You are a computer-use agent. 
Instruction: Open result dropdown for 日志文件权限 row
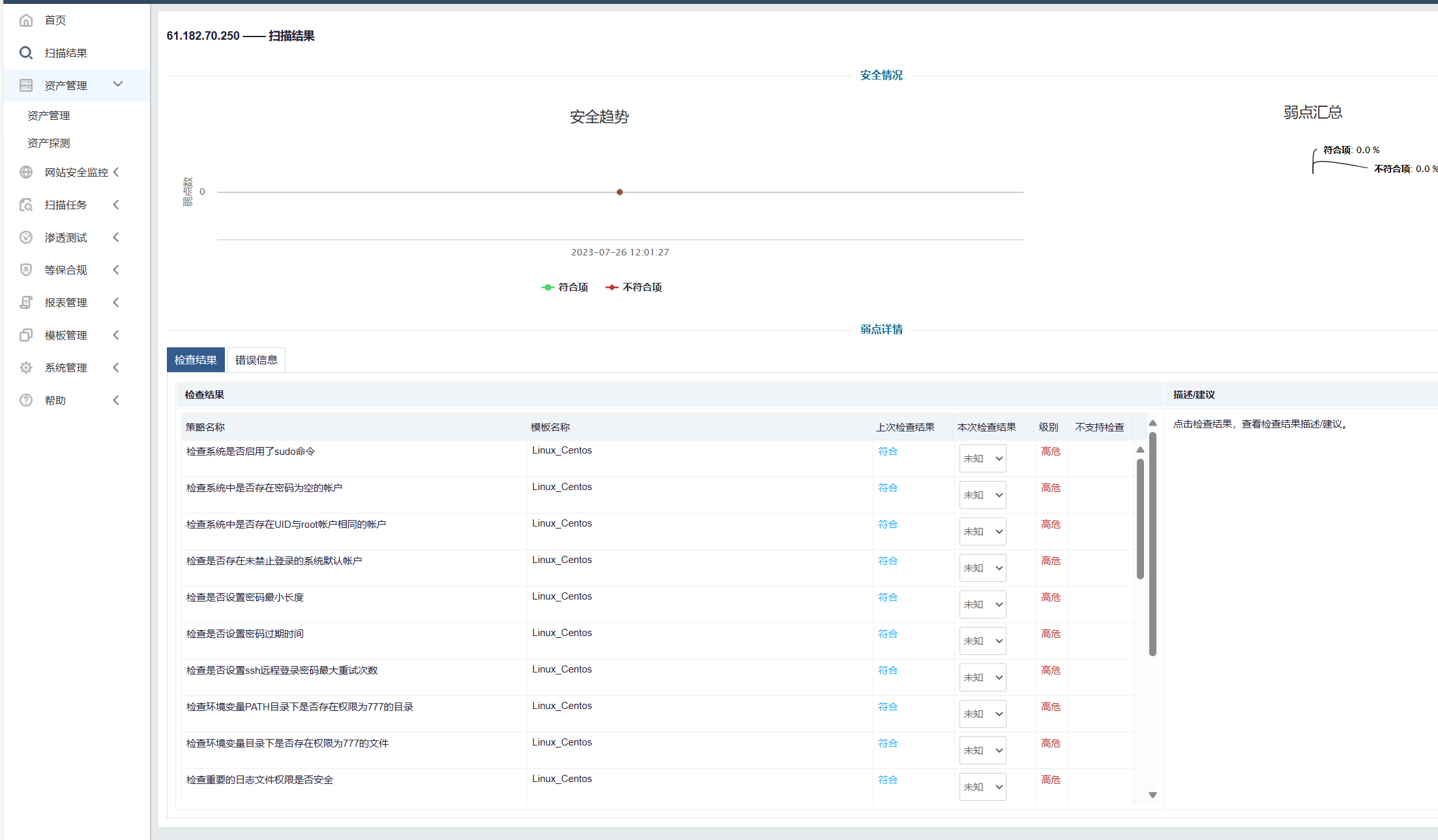(x=982, y=787)
